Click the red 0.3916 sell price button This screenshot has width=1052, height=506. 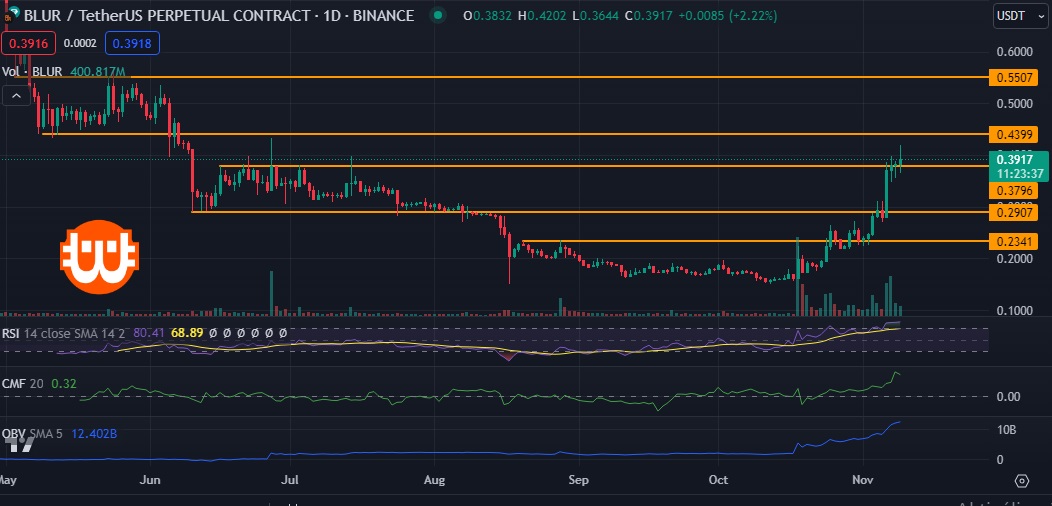click(x=28, y=44)
